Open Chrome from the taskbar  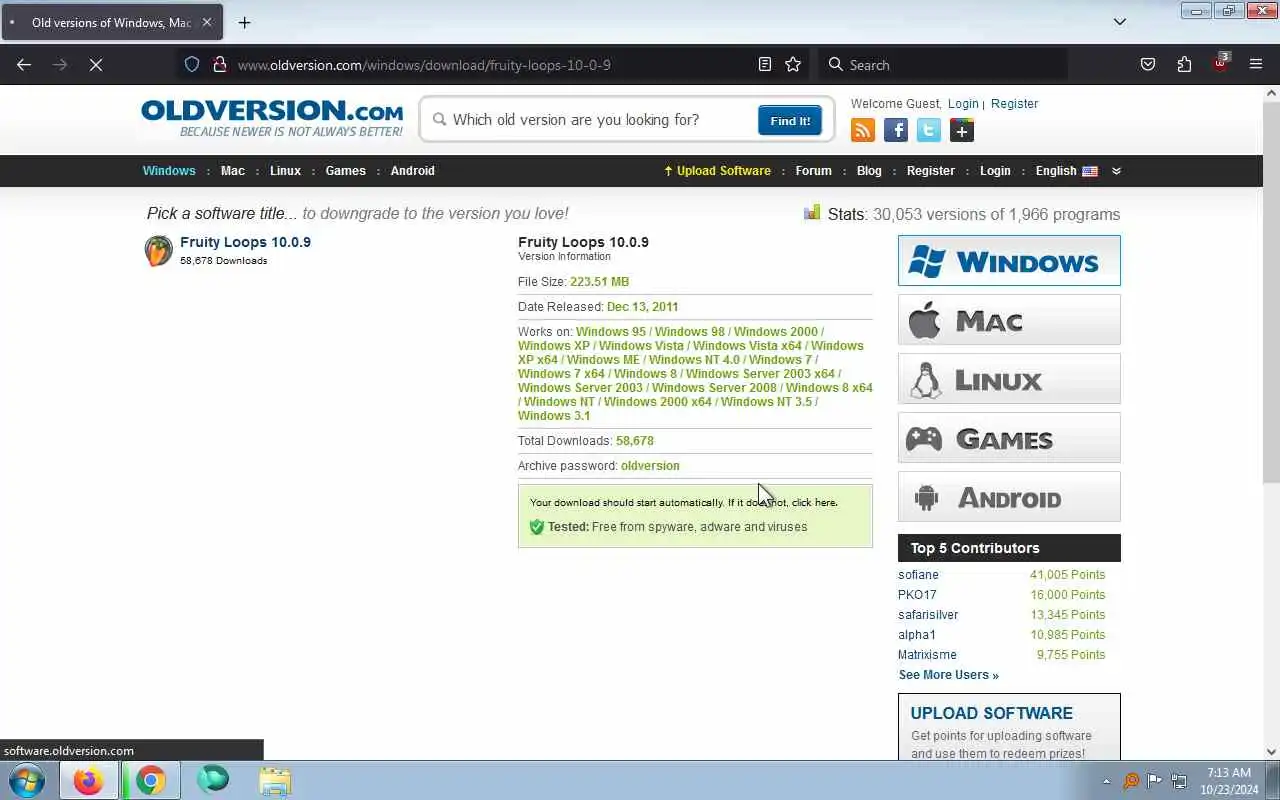(x=151, y=780)
